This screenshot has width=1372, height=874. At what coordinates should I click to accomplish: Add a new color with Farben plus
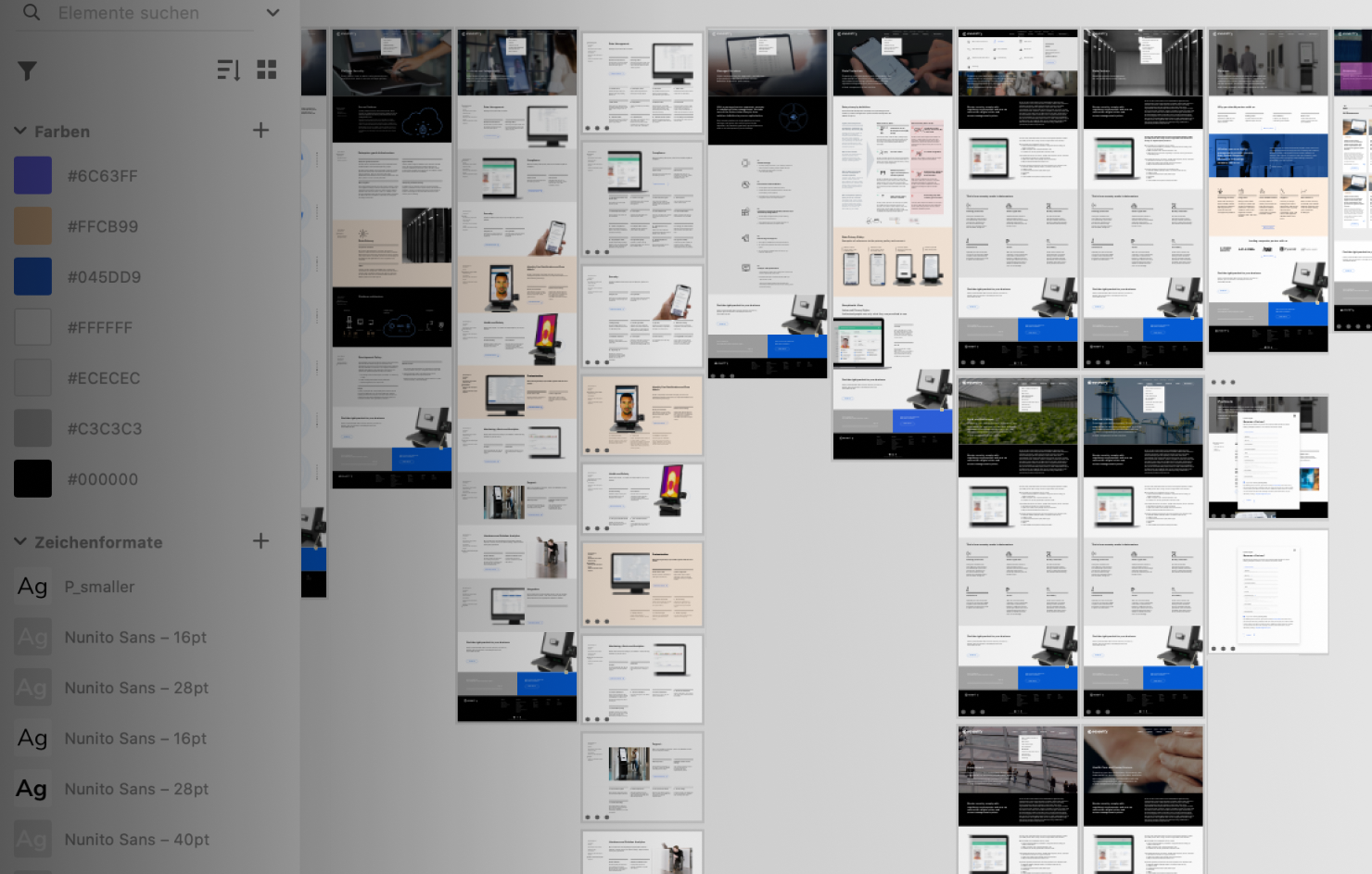pyautogui.click(x=260, y=131)
